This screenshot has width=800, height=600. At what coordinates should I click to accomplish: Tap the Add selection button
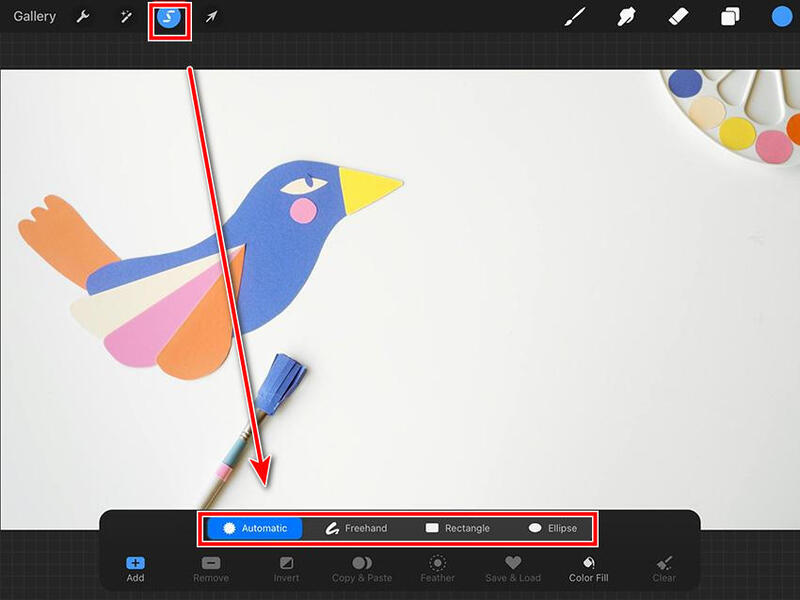coord(135,569)
